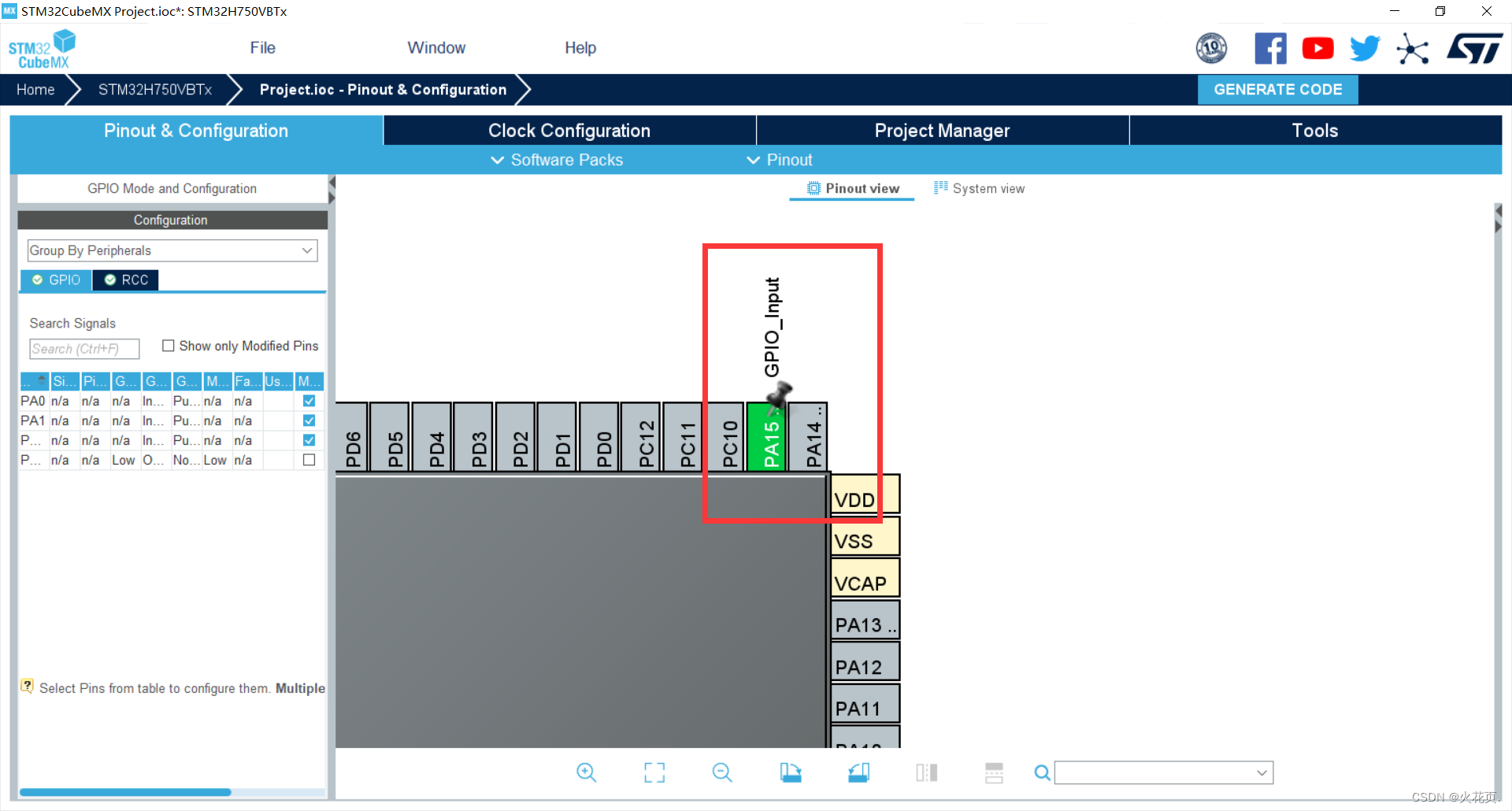Select the PA12 pin on chip
The width and height of the screenshot is (1512, 811).
[x=865, y=661]
